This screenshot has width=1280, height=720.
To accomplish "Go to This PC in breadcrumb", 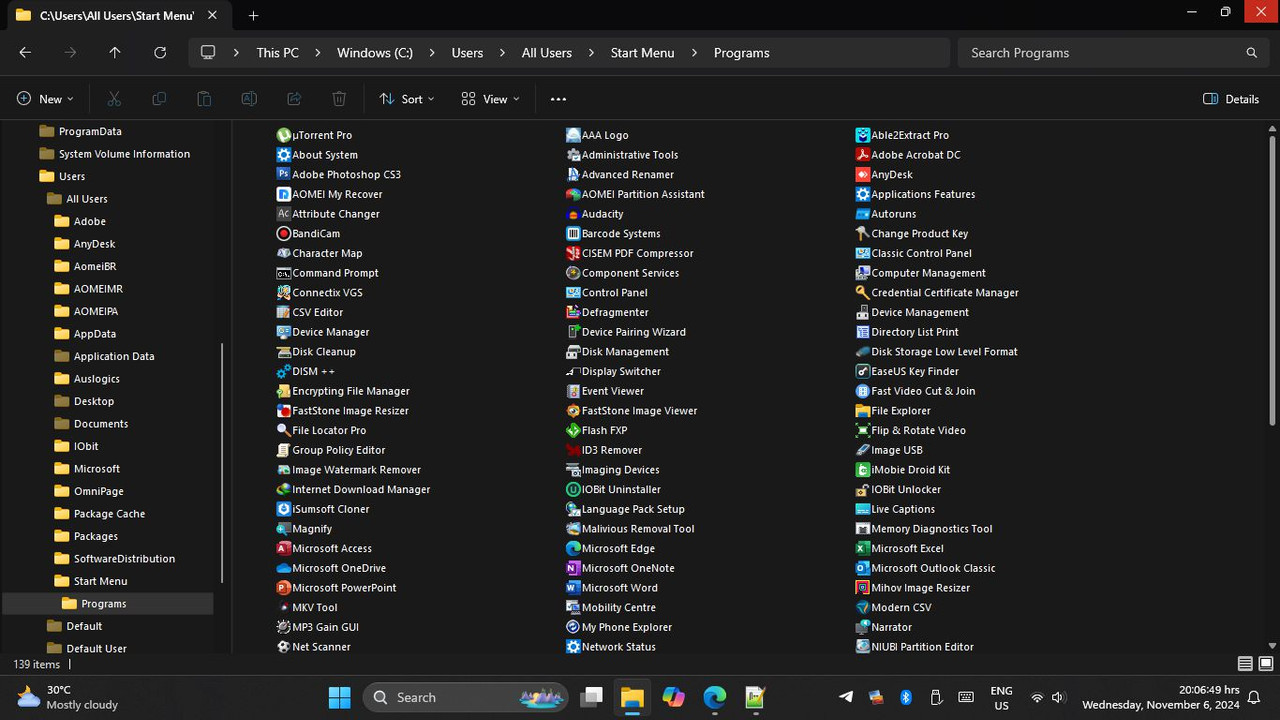I will coord(277,53).
